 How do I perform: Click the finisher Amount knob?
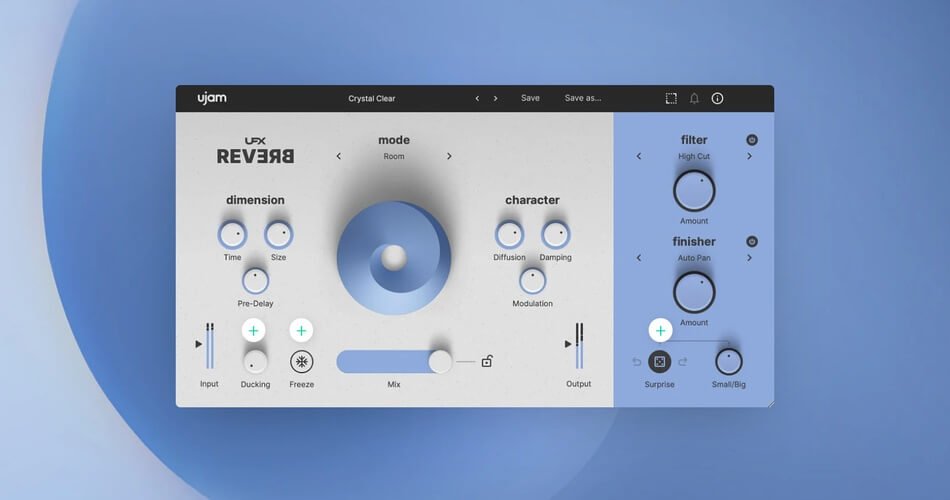pos(694,293)
